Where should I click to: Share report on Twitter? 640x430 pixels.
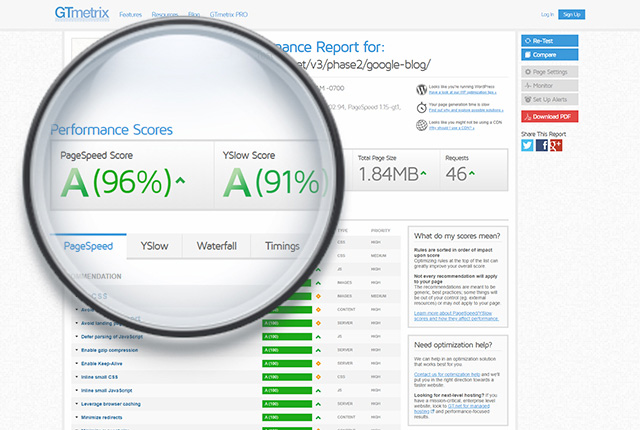click(x=527, y=145)
